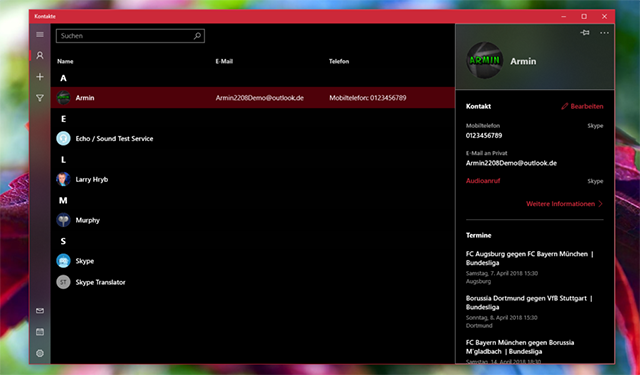
Task: Focus the Suchen search field
Action: click(x=130, y=36)
